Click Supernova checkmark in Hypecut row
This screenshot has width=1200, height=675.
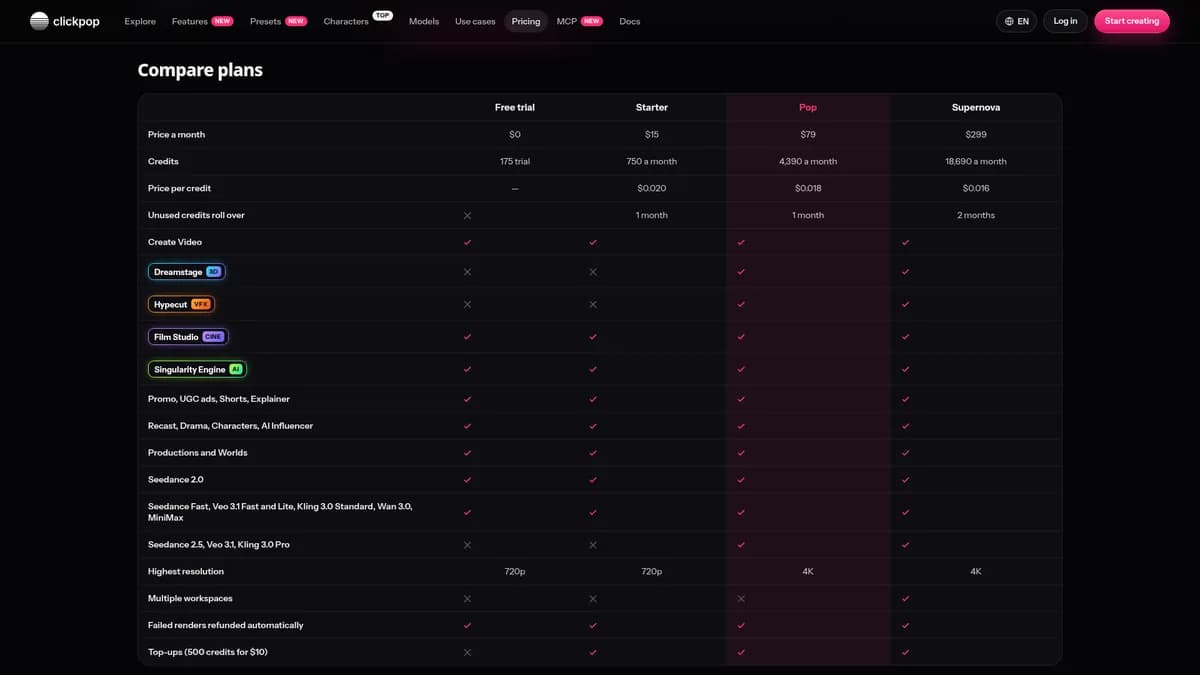pyautogui.click(x=905, y=304)
